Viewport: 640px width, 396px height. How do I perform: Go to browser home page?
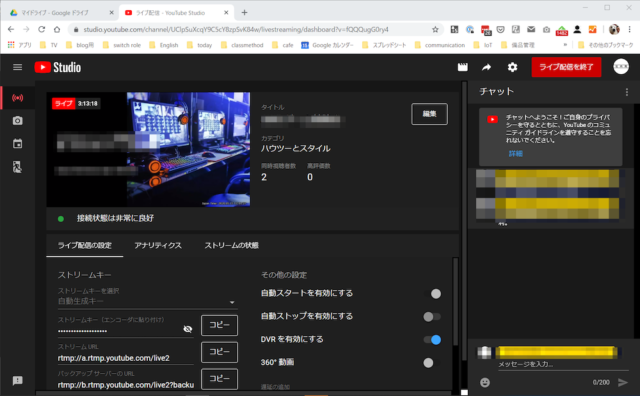click(x=57, y=29)
